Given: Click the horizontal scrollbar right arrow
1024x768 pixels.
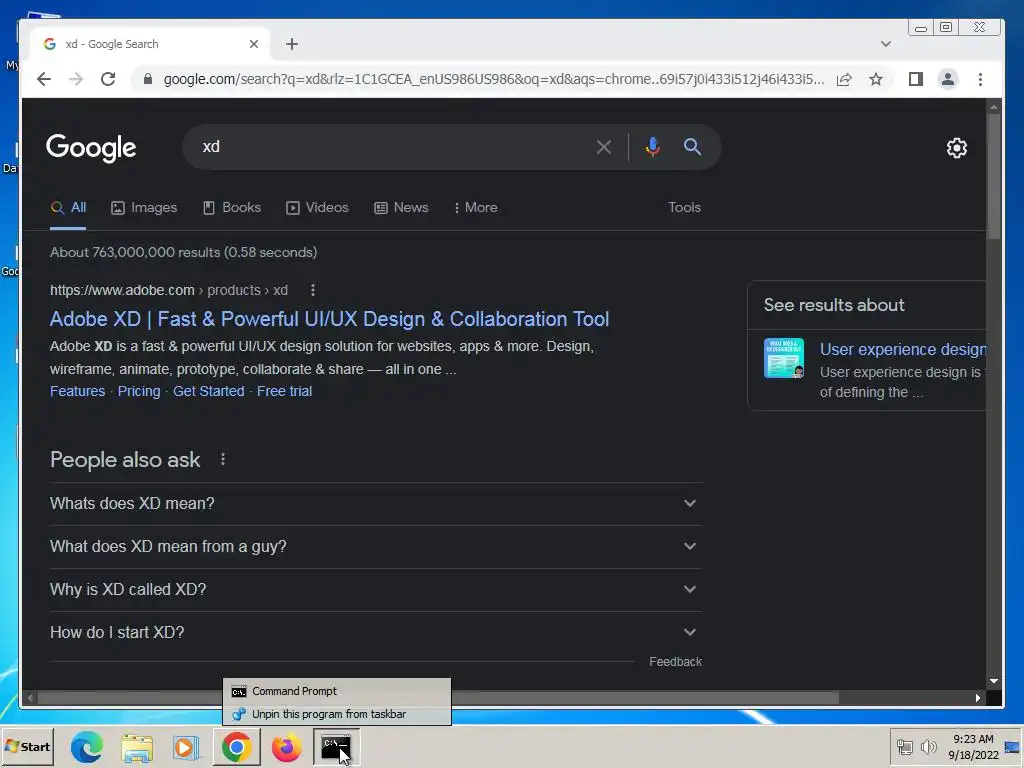Looking at the screenshot, I should tap(978, 697).
